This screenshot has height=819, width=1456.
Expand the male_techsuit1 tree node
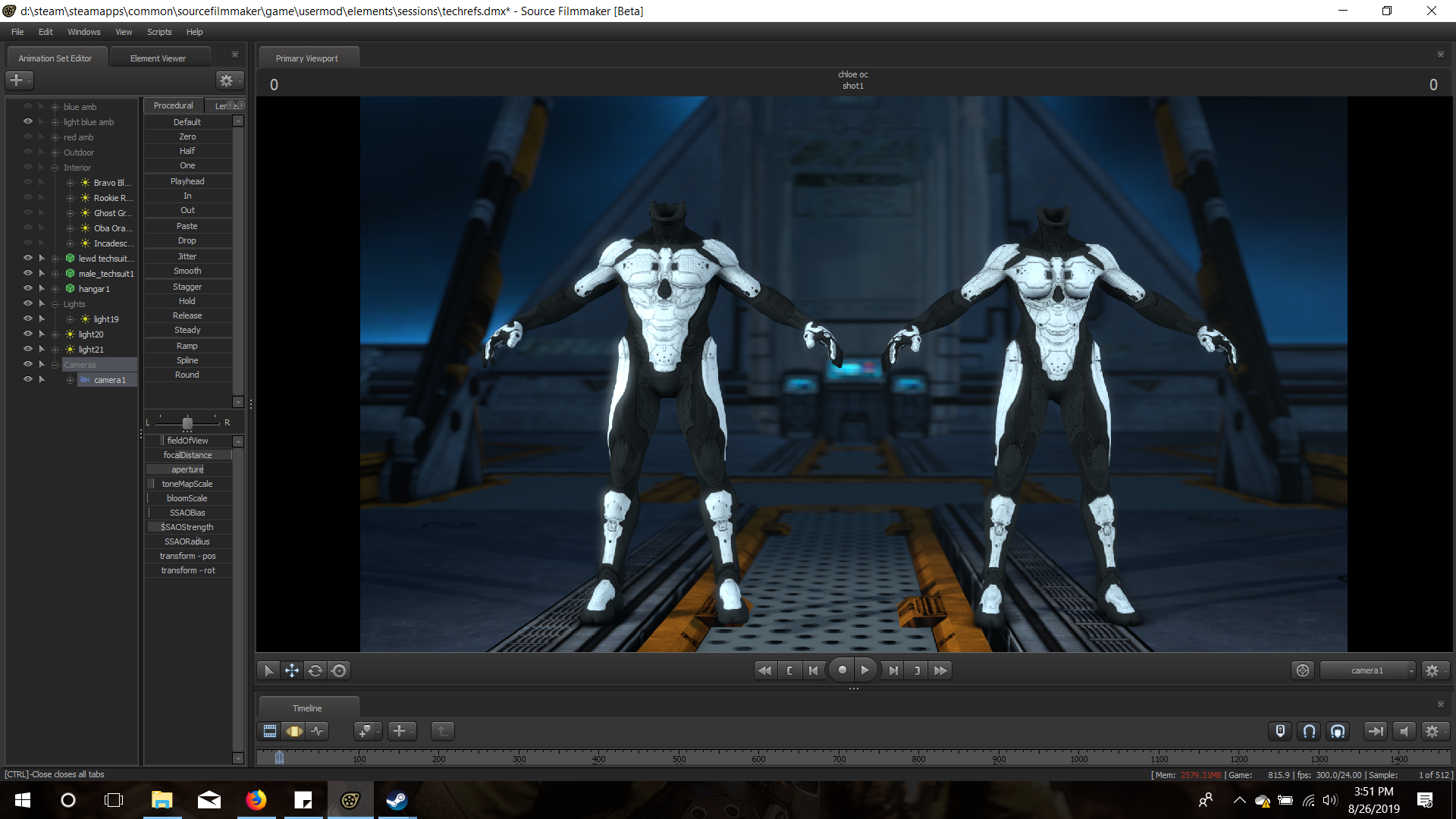point(55,274)
